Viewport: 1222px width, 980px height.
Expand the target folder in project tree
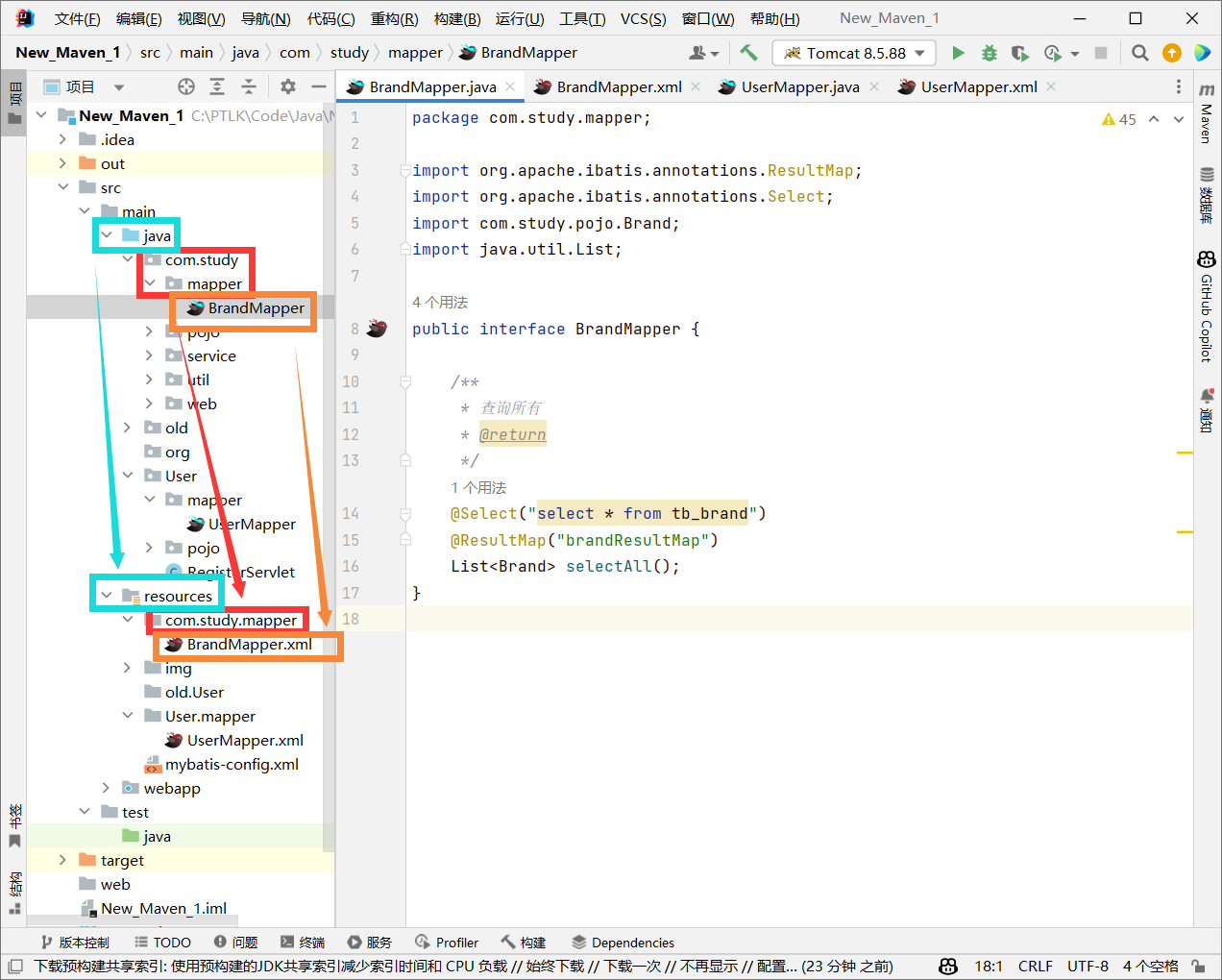coord(63,860)
